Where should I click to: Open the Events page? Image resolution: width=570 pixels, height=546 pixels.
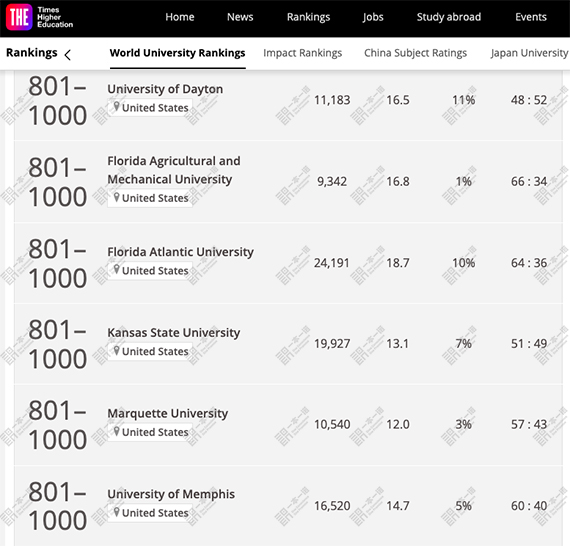(x=531, y=17)
